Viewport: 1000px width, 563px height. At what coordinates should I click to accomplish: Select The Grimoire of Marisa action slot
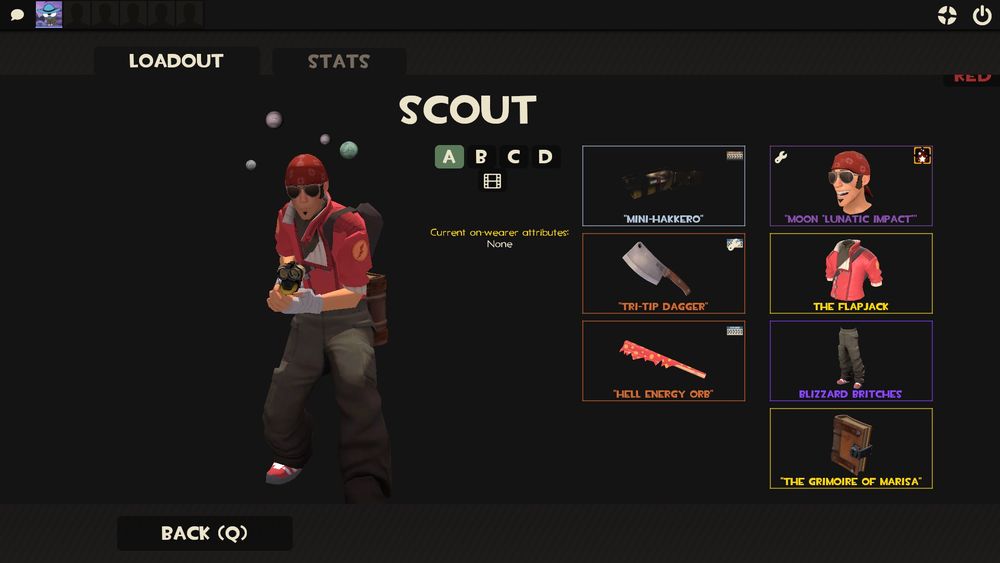click(851, 448)
